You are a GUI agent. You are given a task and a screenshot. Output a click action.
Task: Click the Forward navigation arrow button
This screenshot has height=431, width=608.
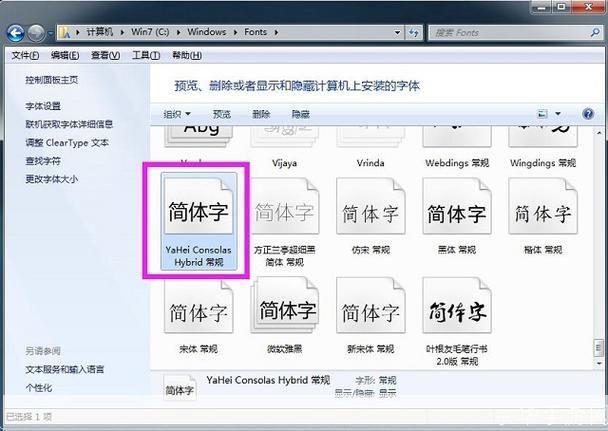(36, 33)
